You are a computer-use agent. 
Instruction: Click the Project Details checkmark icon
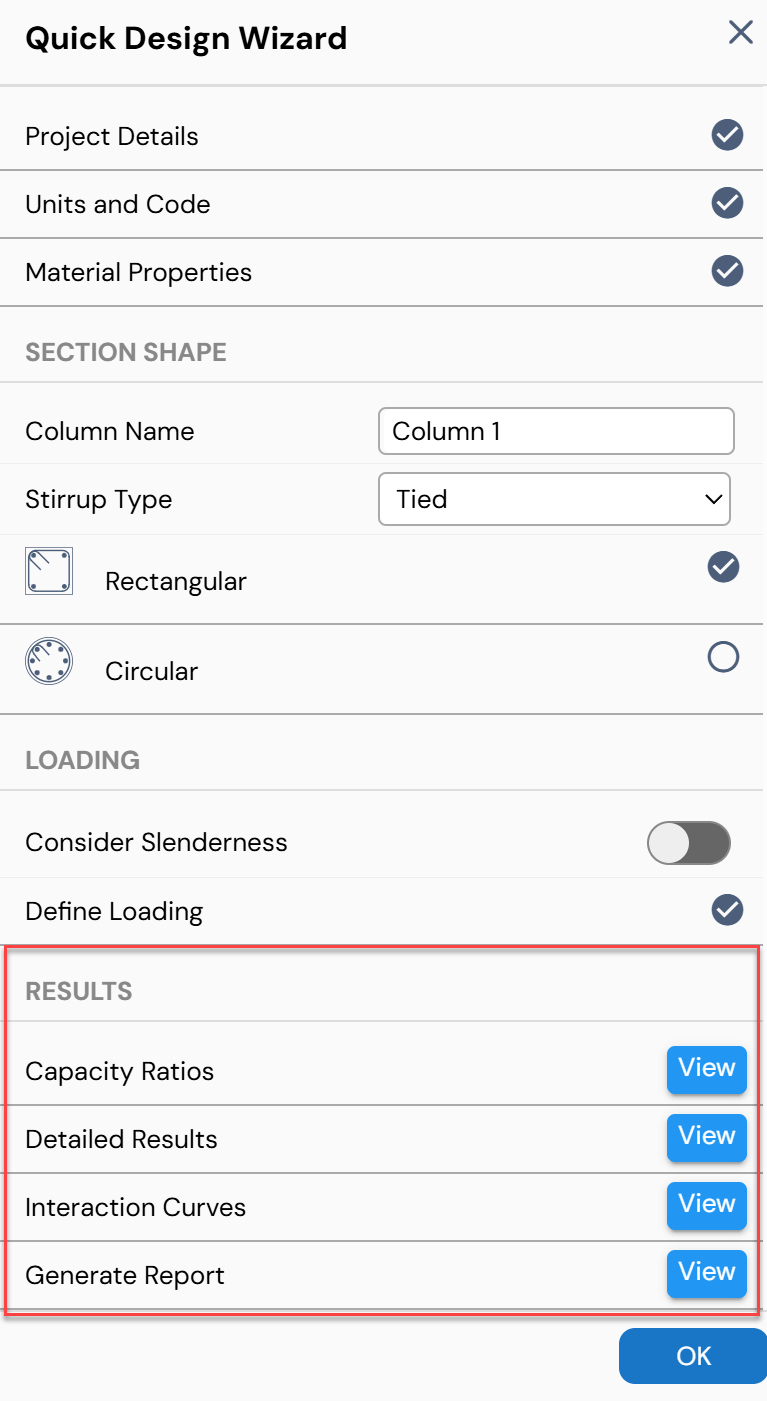tap(727, 135)
